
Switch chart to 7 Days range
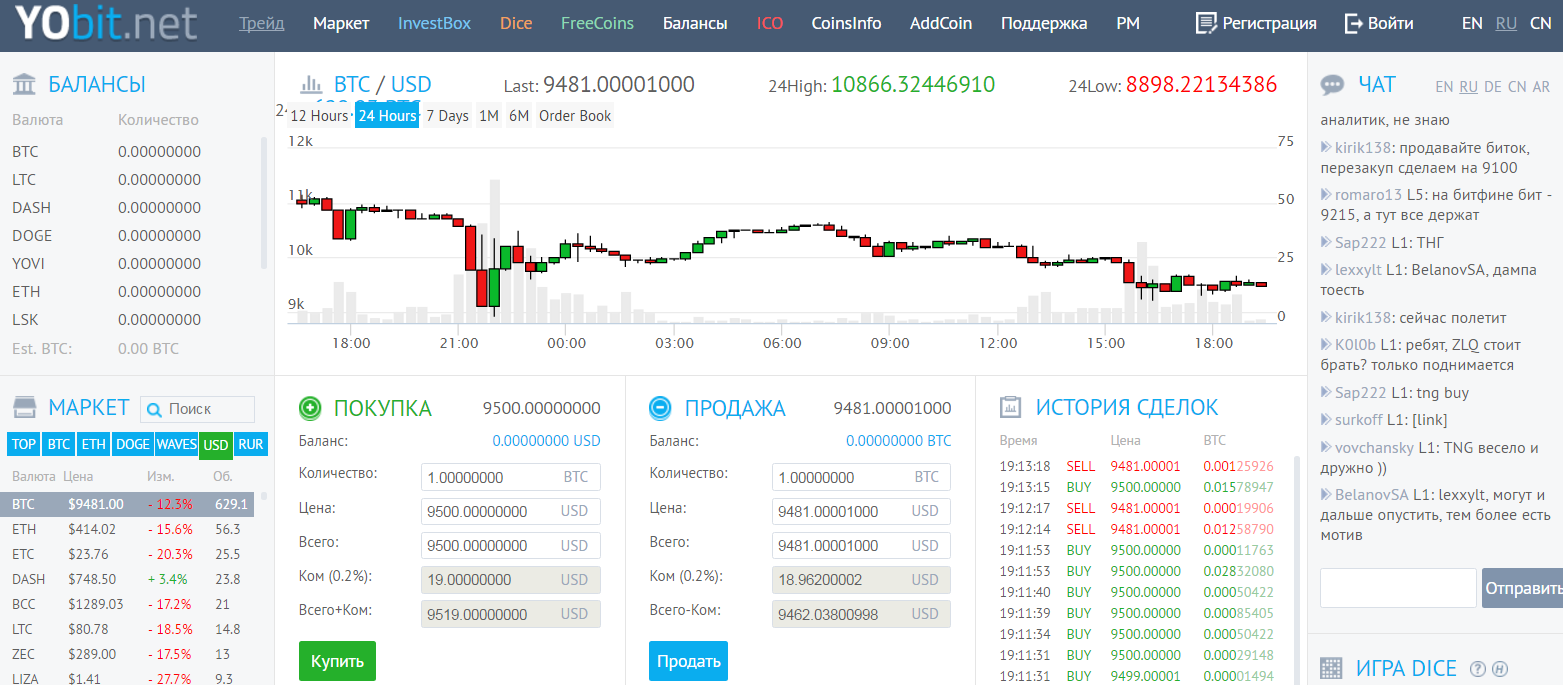click(447, 116)
